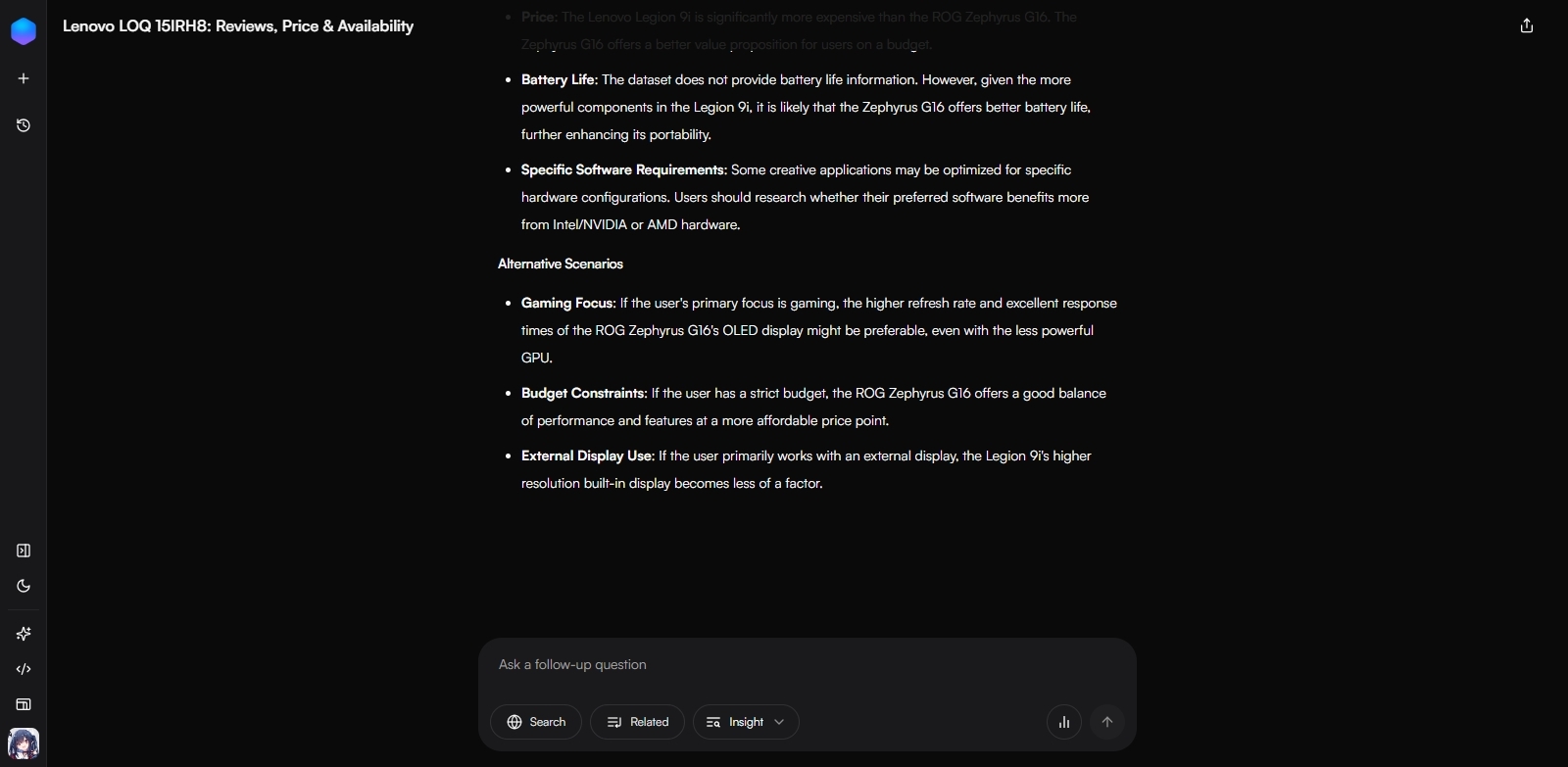The width and height of the screenshot is (1568, 767).
Task: Open the Insight mode dropdown
Action: (746, 722)
